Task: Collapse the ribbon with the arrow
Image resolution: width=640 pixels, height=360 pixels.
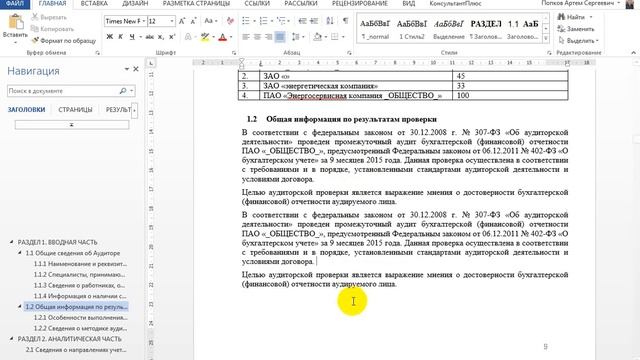Action: pos(633,53)
